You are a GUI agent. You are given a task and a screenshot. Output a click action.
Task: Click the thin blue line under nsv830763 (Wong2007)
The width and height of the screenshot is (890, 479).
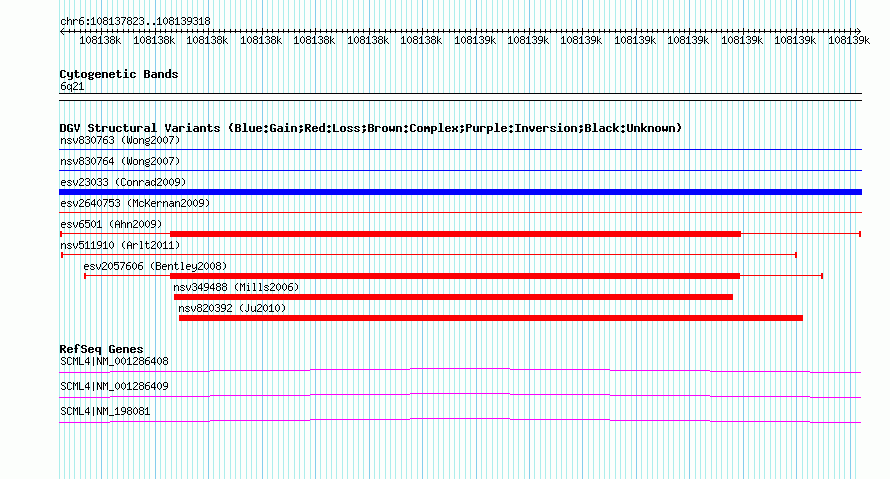(460, 150)
